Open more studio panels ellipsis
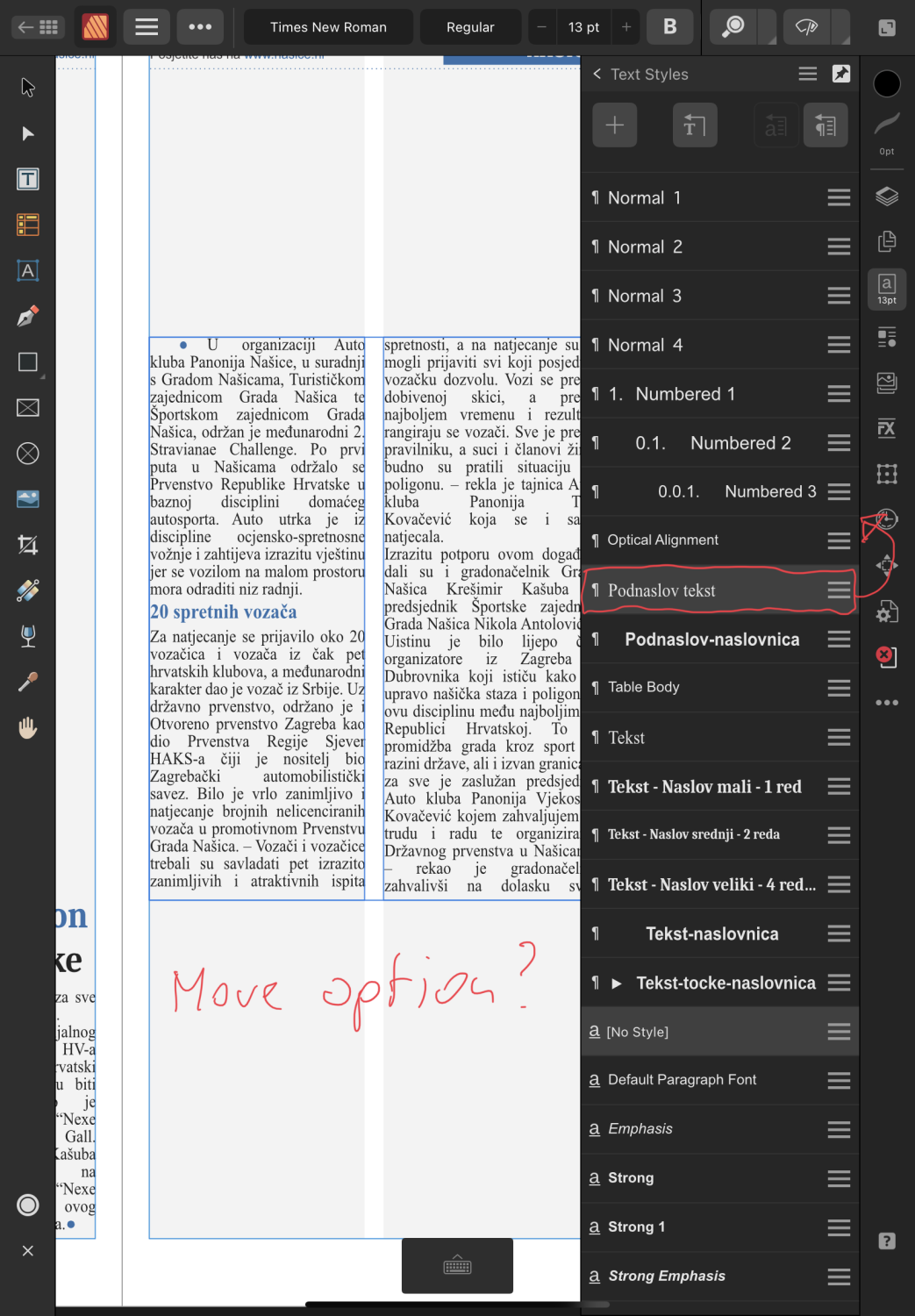This screenshot has height=1316, width=915. (x=887, y=702)
